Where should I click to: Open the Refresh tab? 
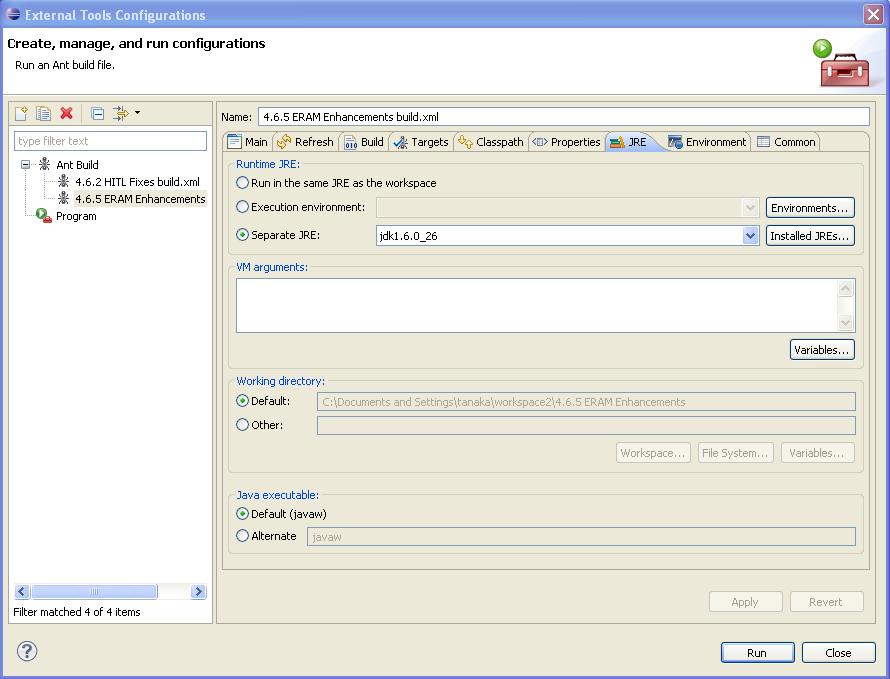pyautogui.click(x=306, y=142)
